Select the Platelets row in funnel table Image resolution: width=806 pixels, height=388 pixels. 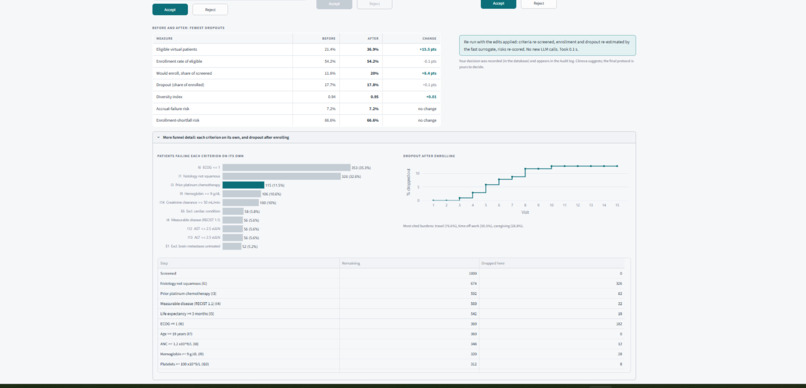[392, 364]
